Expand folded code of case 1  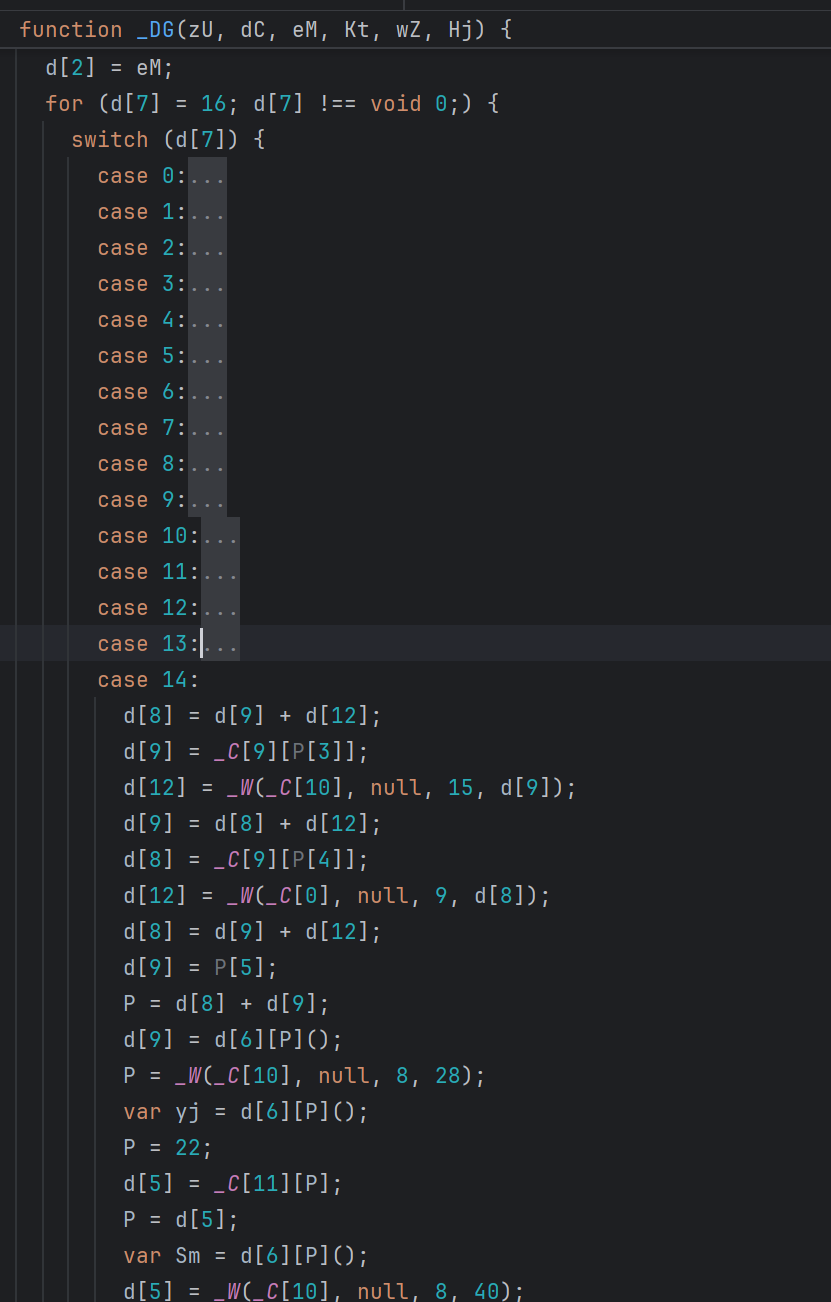coord(207,212)
